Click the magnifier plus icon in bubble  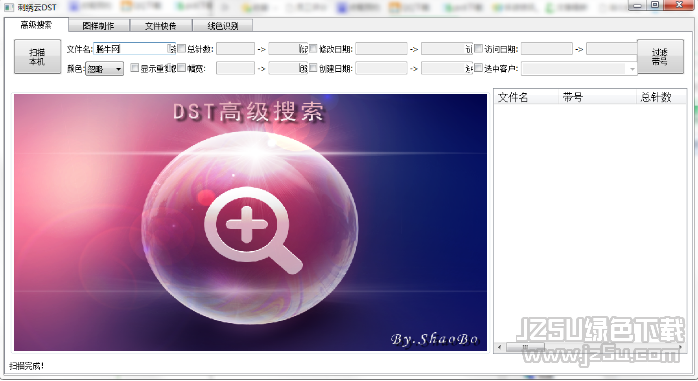[x=252, y=230]
